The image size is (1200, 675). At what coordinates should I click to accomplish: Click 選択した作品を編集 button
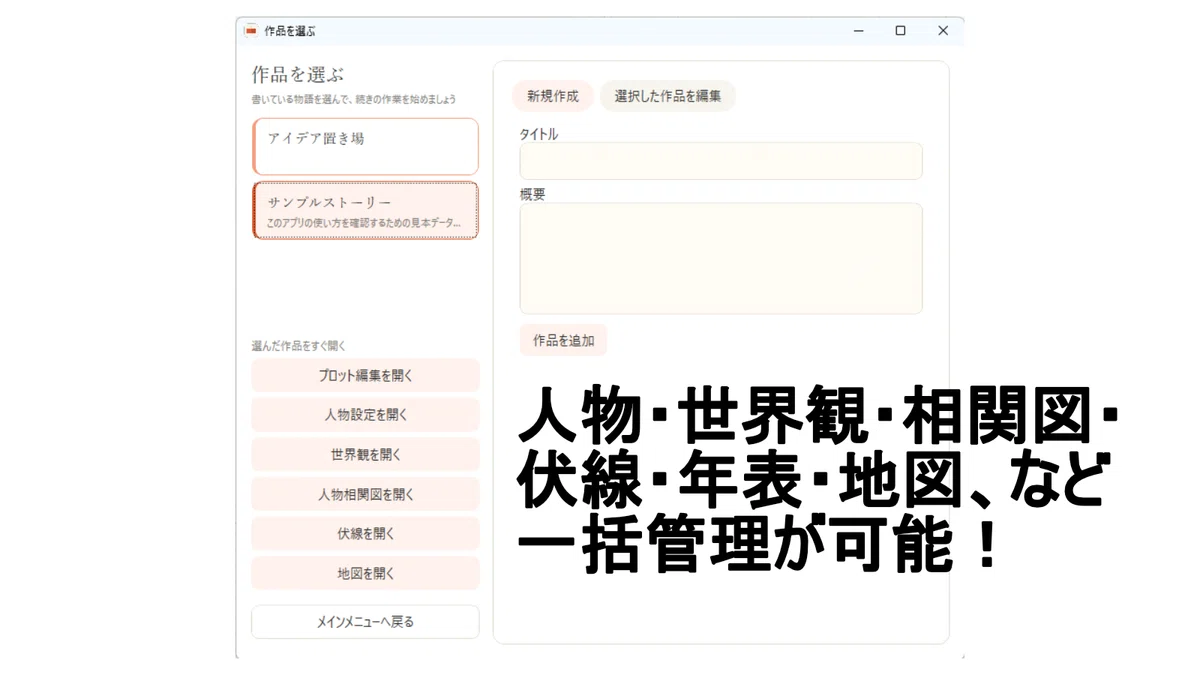(668, 96)
